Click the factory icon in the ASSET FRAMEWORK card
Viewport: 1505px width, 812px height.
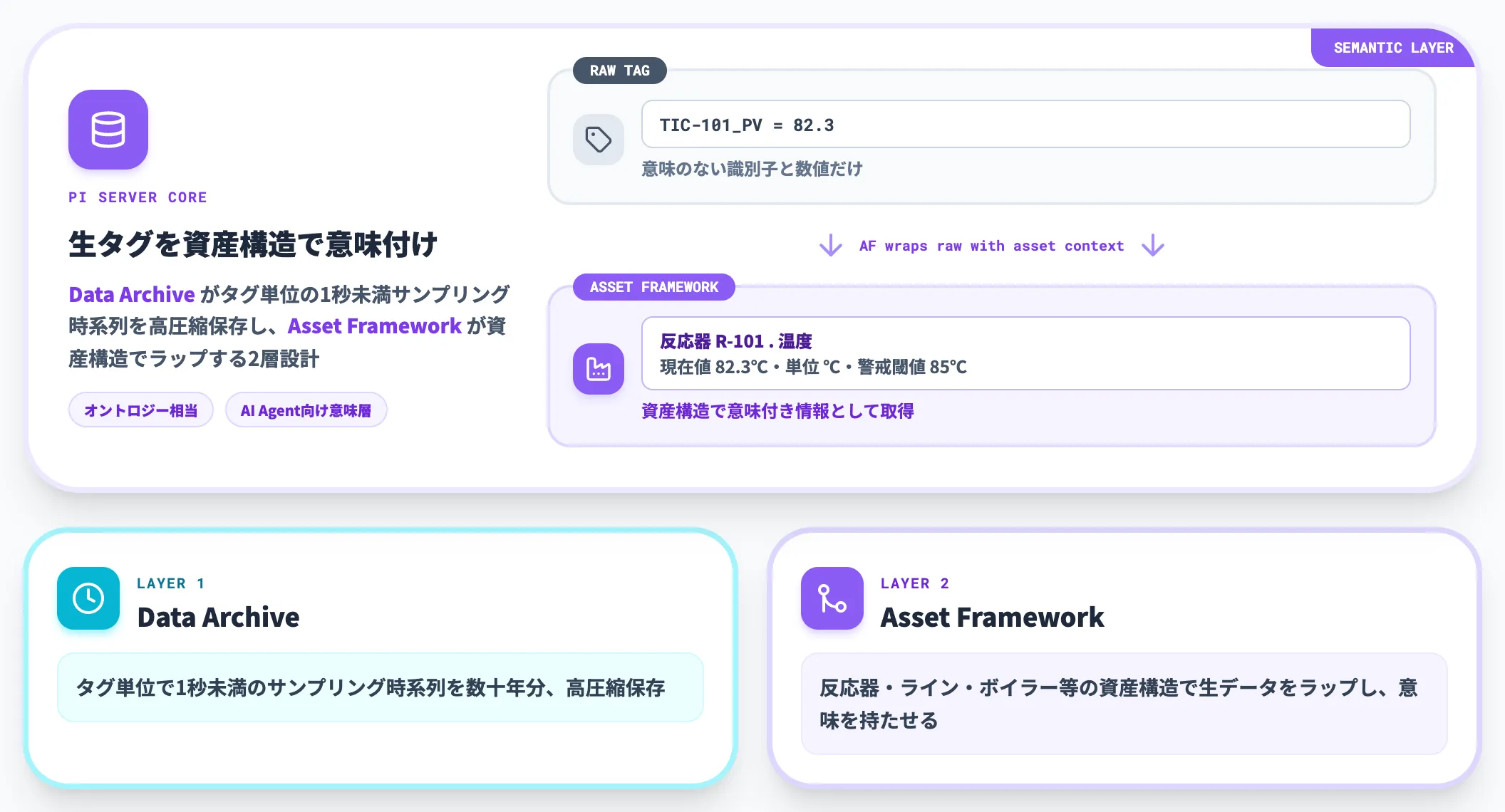pyautogui.click(x=599, y=369)
